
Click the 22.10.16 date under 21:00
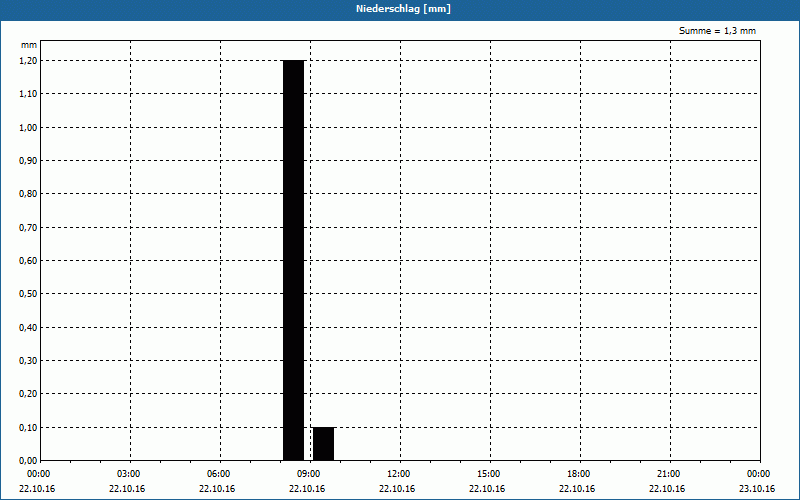point(667,489)
